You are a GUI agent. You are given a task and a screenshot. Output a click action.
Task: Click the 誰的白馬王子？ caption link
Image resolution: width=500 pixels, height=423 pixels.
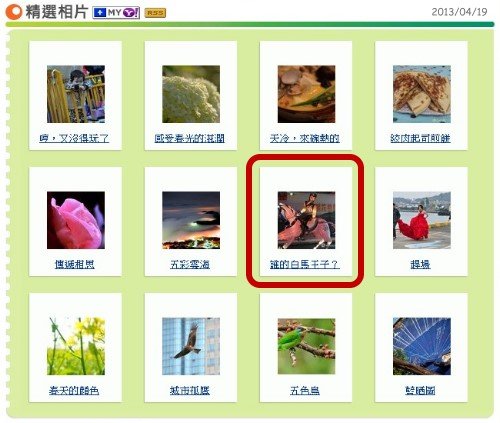click(x=305, y=264)
